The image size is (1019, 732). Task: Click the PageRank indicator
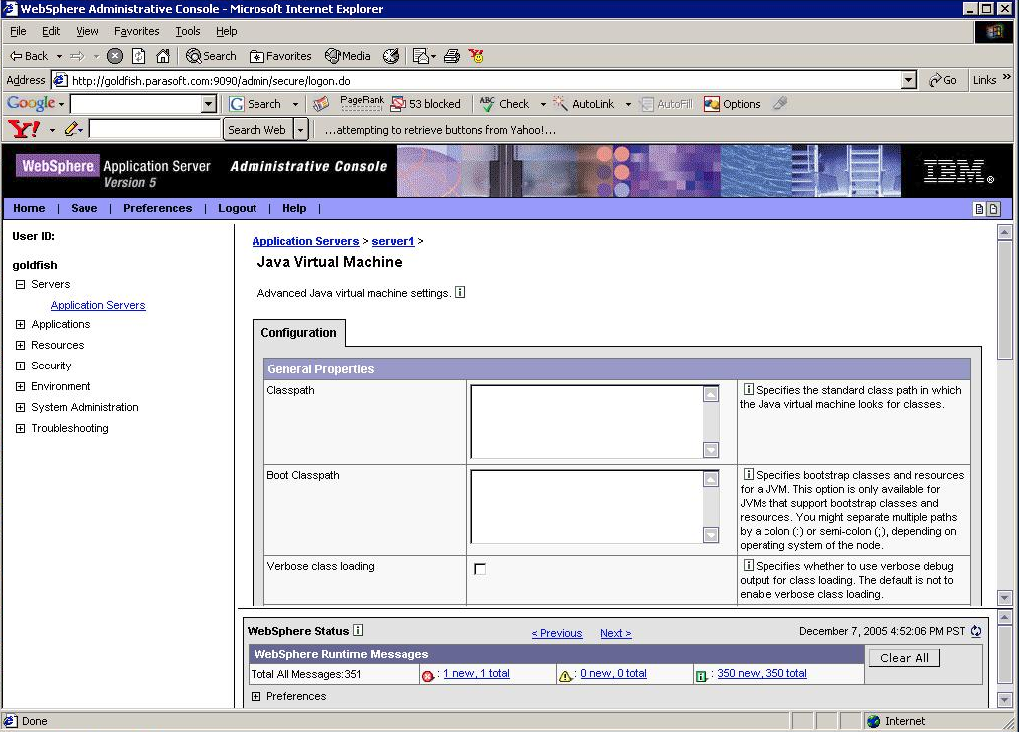tap(361, 103)
